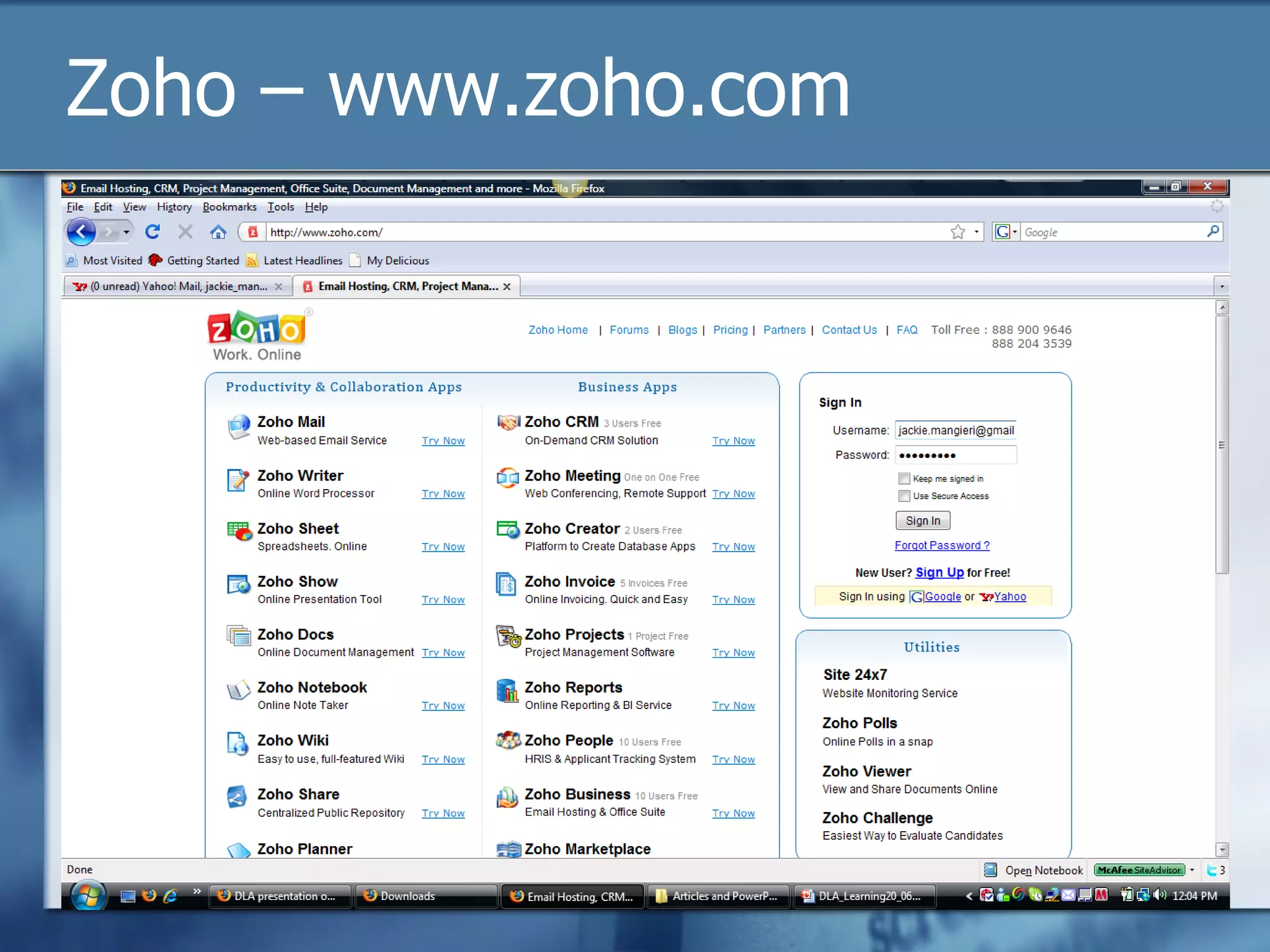
Task: Click the Zoho Writer icon
Action: click(x=238, y=480)
